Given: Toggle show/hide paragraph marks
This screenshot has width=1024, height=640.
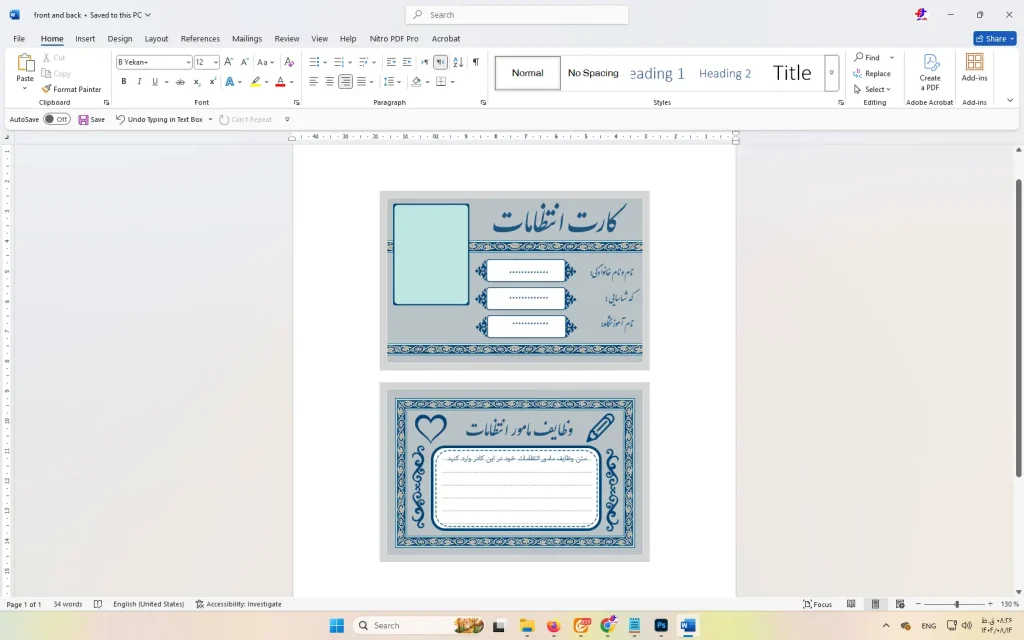Looking at the screenshot, I should pos(475,62).
